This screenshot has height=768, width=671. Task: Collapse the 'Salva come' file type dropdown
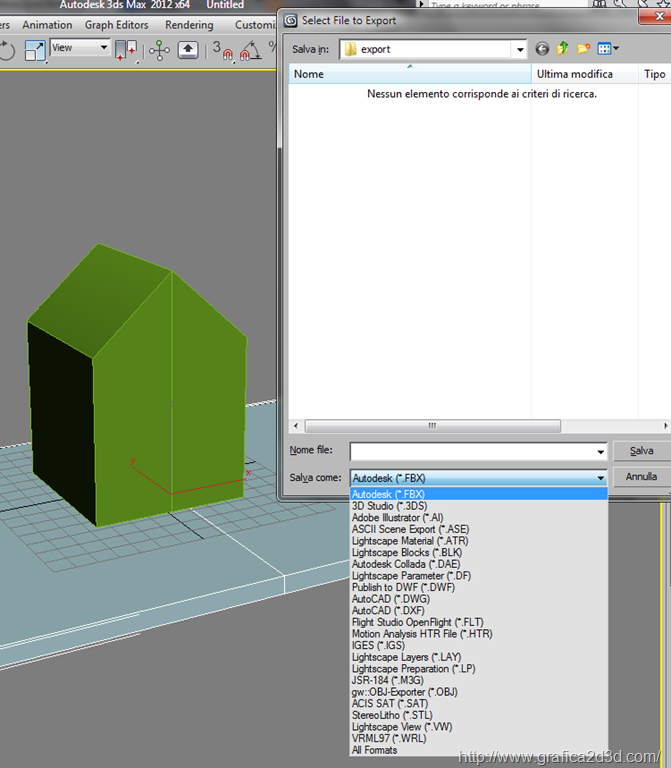pos(600,478)
